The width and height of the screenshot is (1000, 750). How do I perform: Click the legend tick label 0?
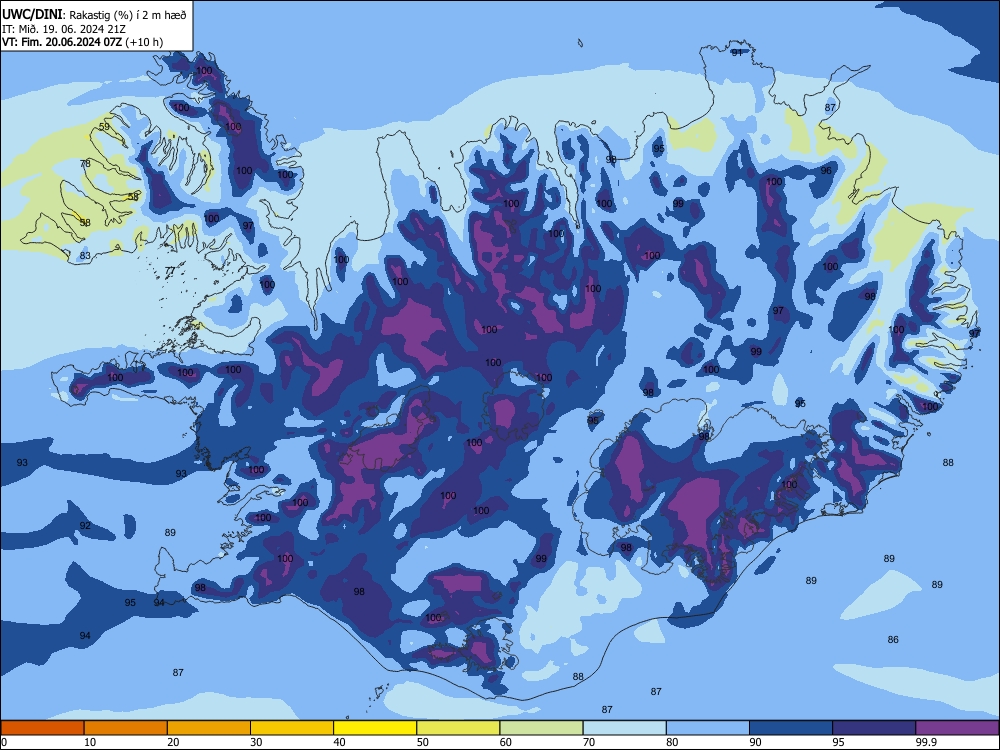click(4, 742)
